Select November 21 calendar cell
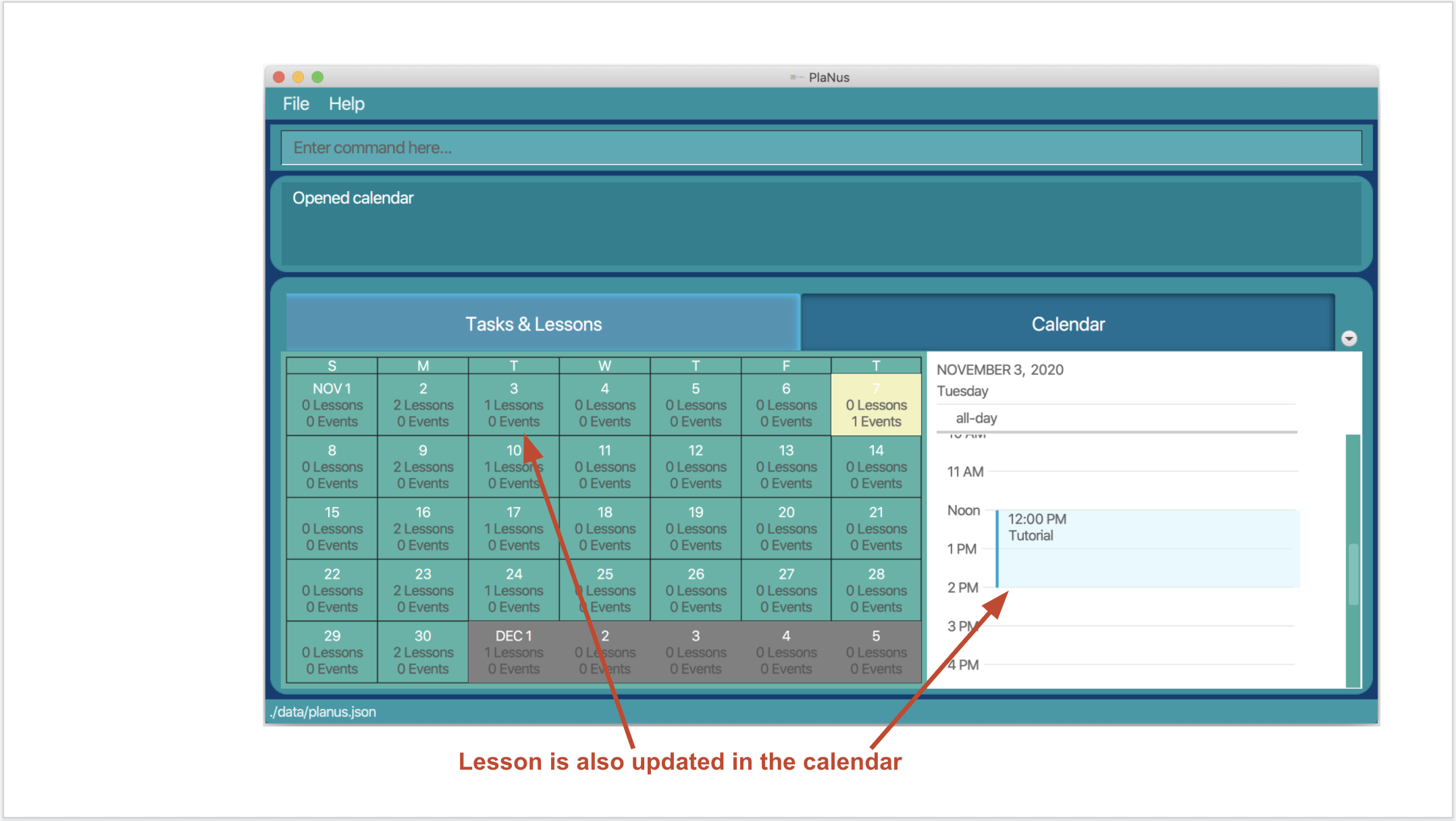This screenshot has height=821, width=1456. click(x=877, y=529)
